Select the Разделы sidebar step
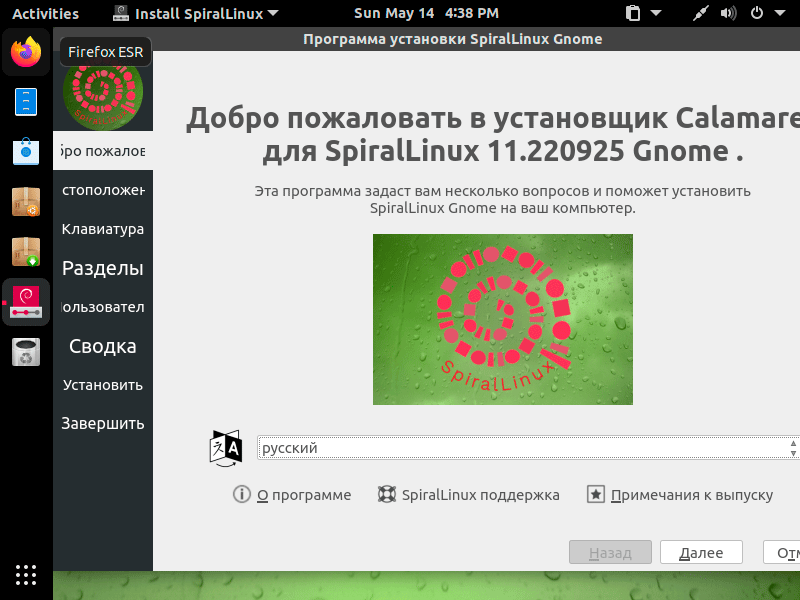Viewport: 800px width, 600px height. pos(103,268)
